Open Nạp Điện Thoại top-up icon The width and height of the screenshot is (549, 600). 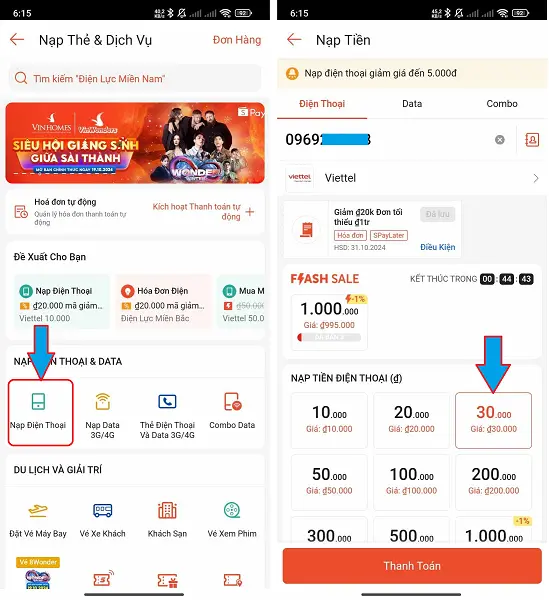pyautogui.click(x=38, y=401)
